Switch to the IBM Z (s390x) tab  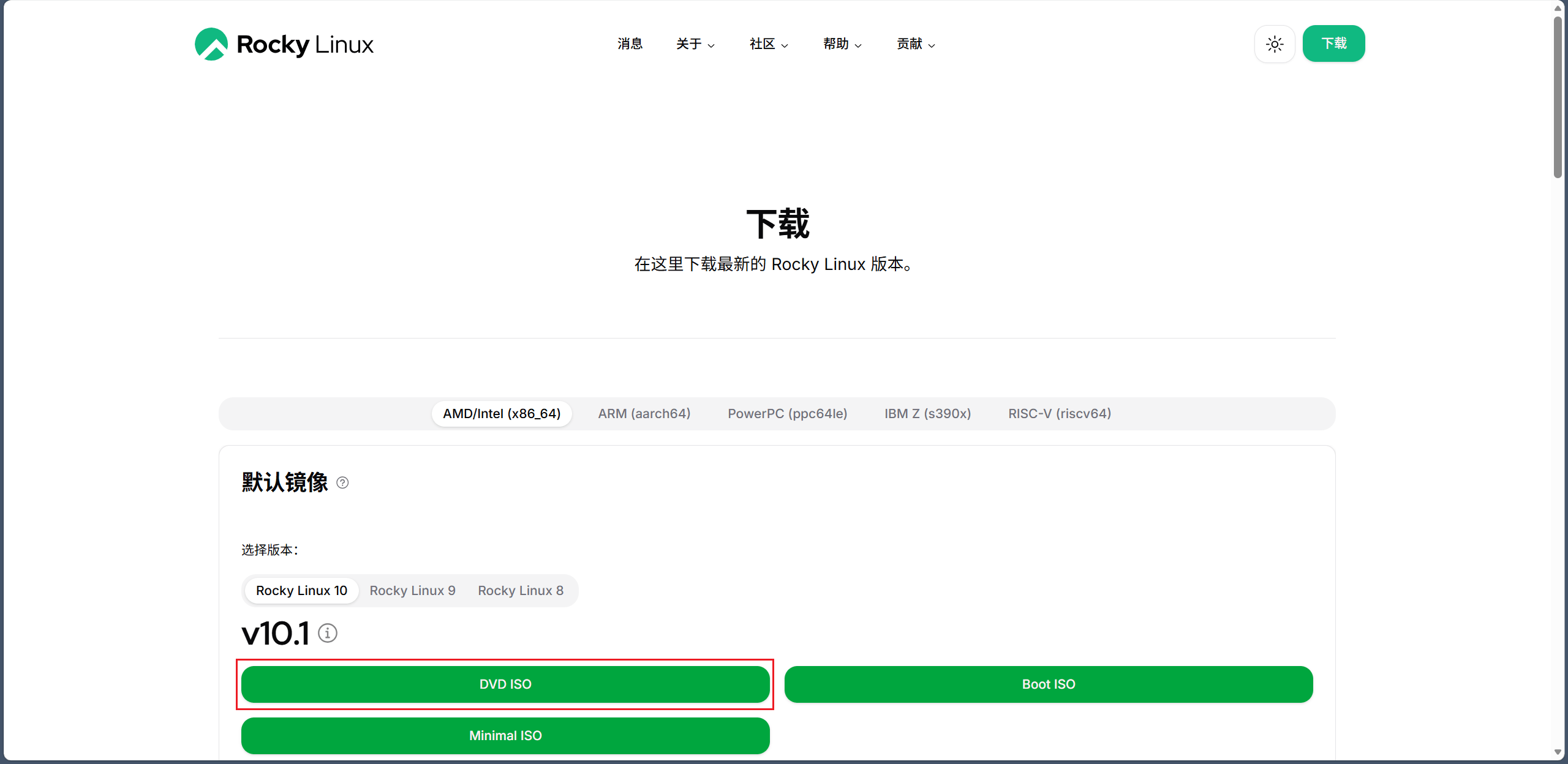click(x=928, y=414)
